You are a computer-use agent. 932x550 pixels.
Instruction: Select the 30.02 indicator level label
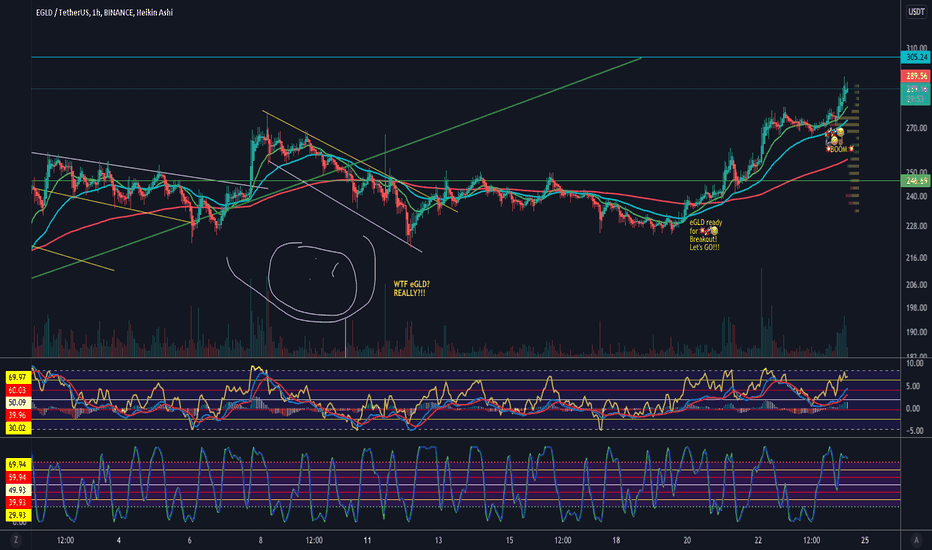[x=18, y=428]
